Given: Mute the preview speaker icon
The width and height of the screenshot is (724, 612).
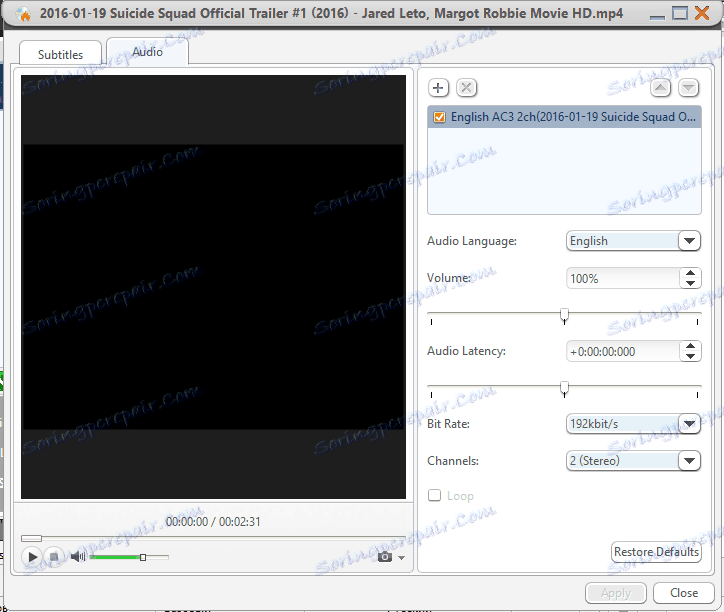Looking at the screenshot, I should (78, 557).
